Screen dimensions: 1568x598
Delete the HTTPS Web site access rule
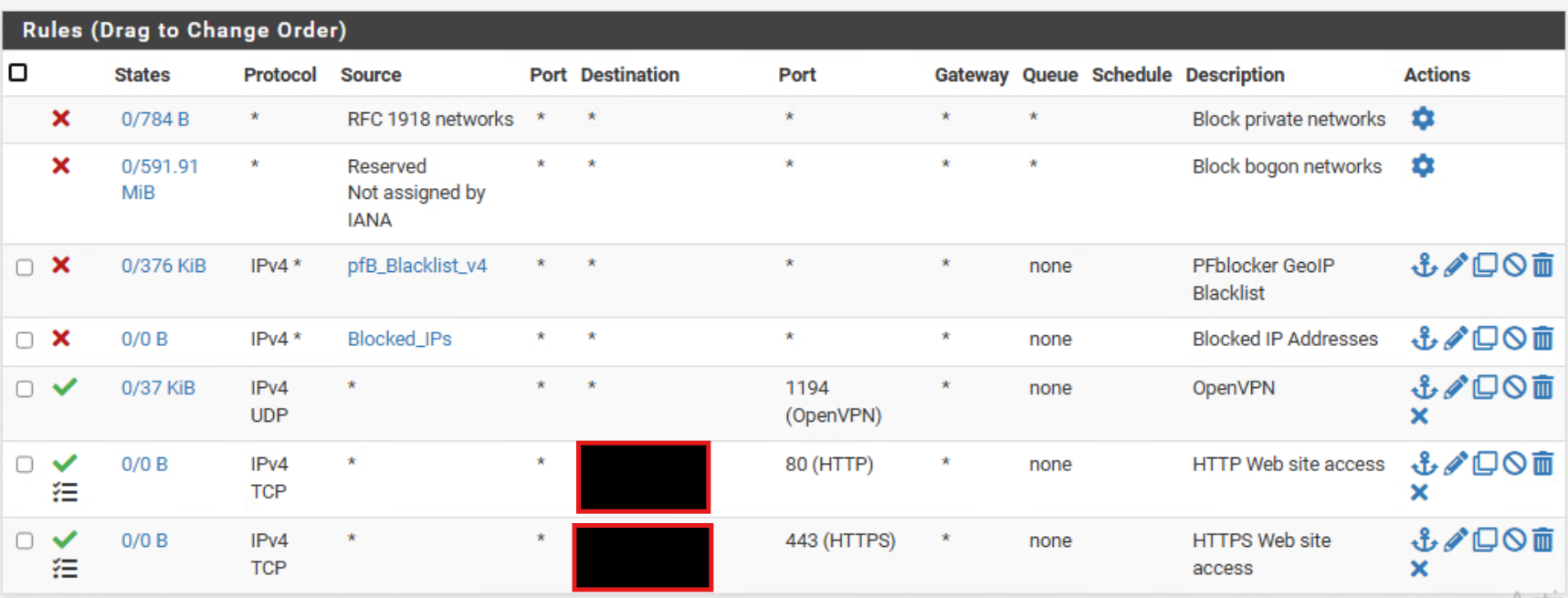click(x=1542, y=540)
